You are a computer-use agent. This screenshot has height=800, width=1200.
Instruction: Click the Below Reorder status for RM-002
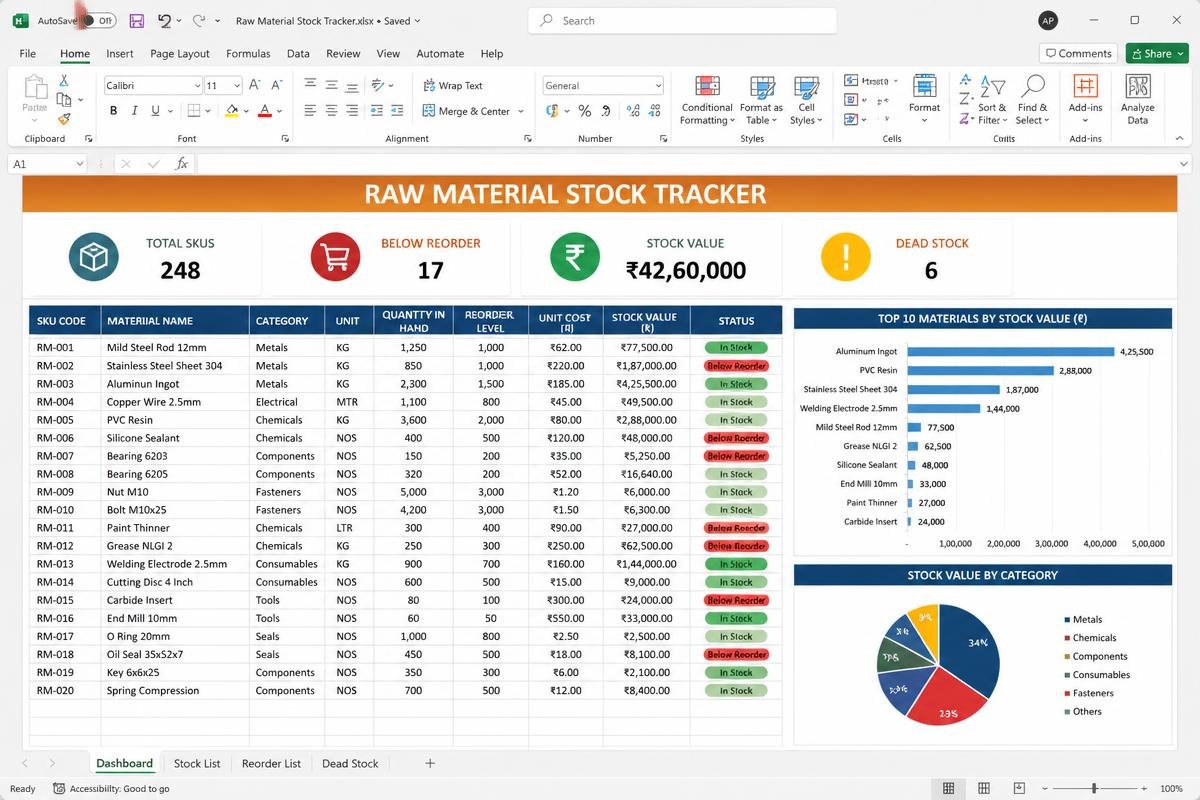pyautogui.click(x=736, y=366)
